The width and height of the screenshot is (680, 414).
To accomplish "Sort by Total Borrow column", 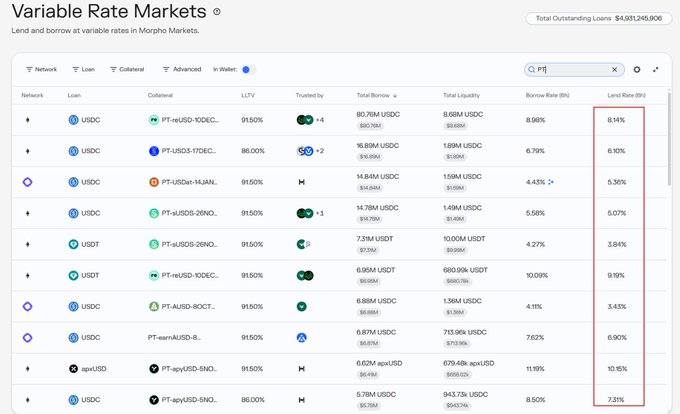I will (376, 95).
